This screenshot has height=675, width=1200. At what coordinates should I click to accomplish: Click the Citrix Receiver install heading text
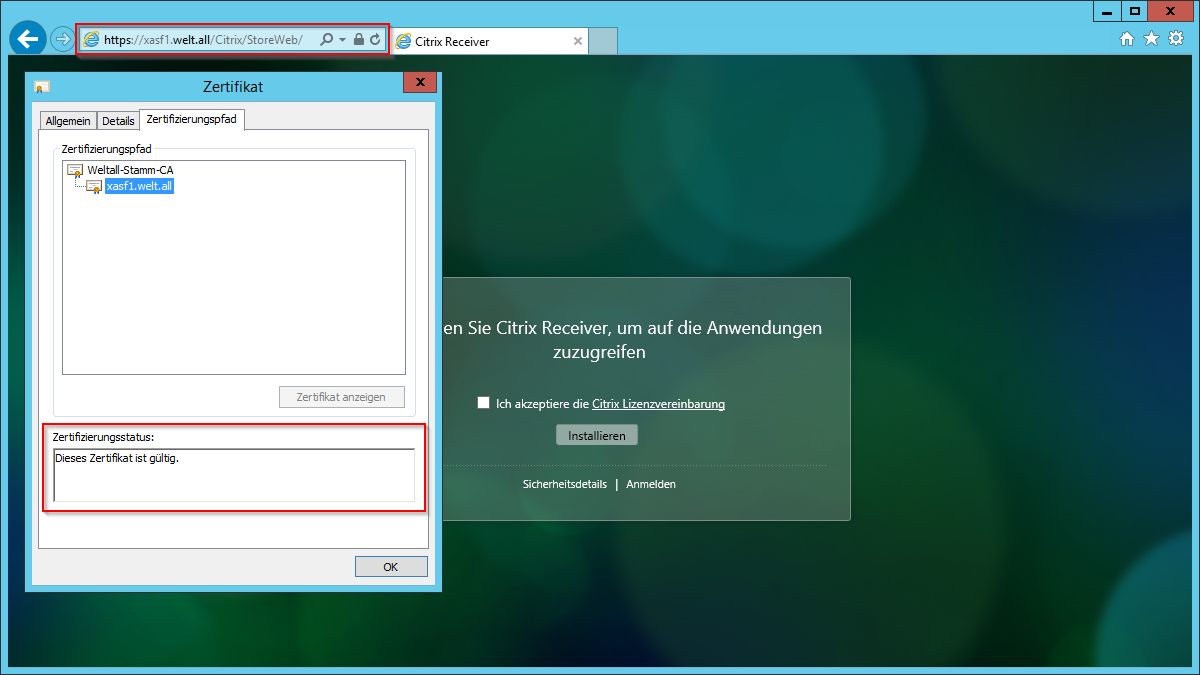[x=633, y=340]
